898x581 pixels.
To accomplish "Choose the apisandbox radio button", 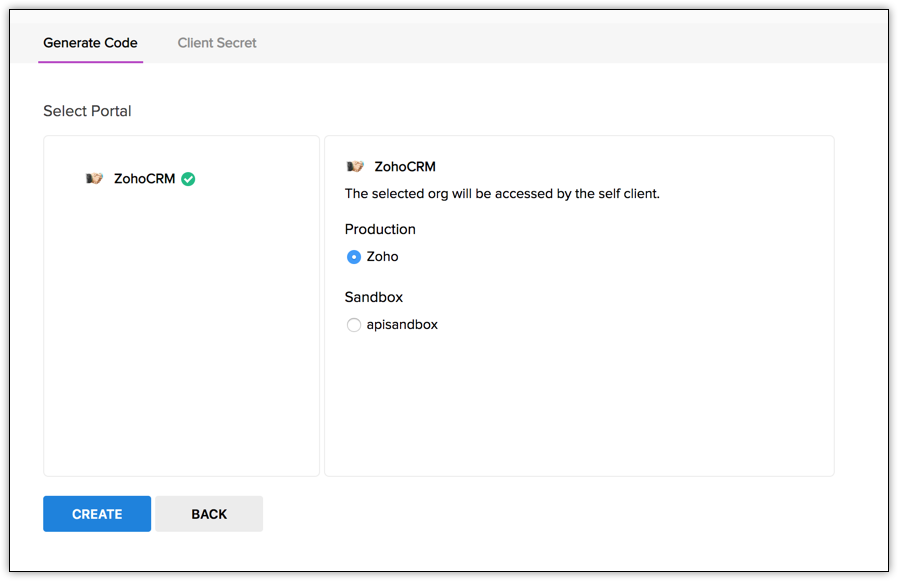I will [353, 325].
